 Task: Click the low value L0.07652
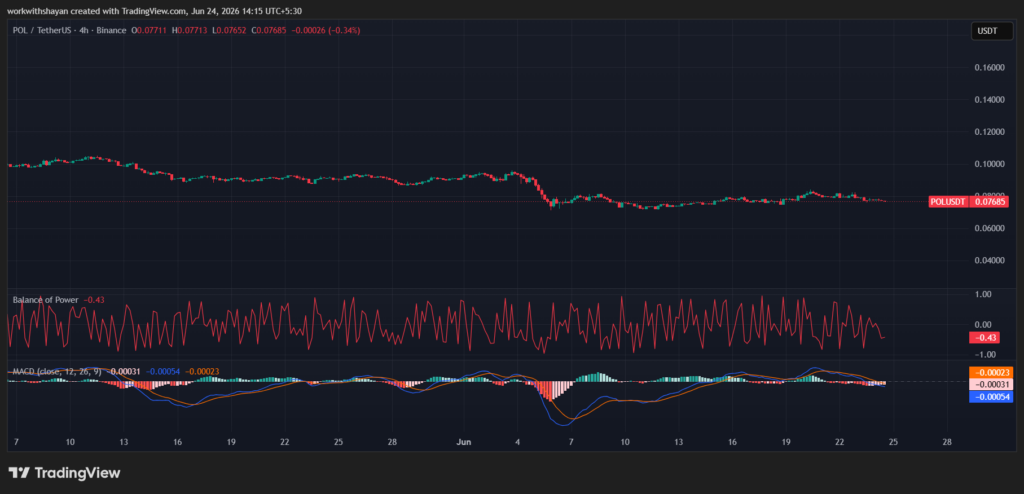click(229, 31)
